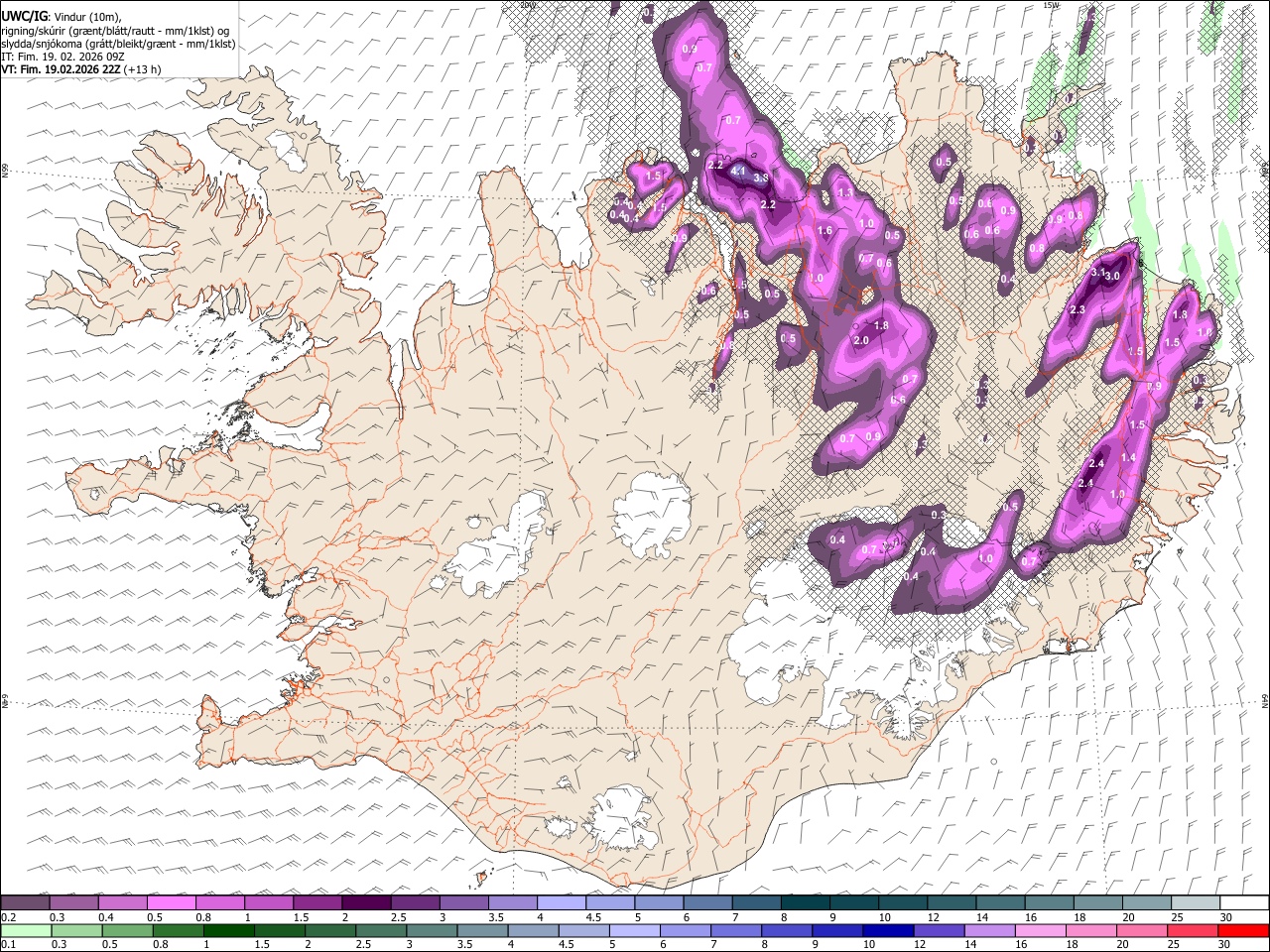The image size is (1270, 952).
Task: Click the lower legend row label '0.1'
Action: [8, 944]
